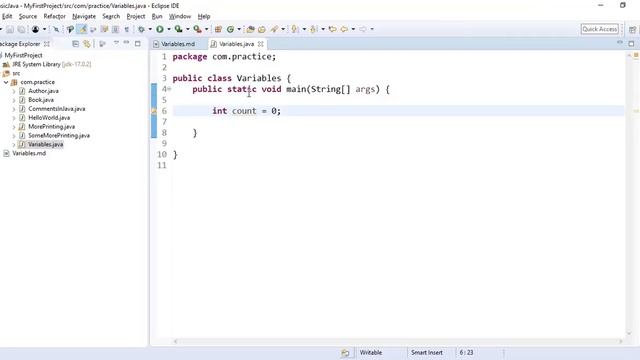640x360 pixels.
Task: Click the Coverage launch icon
Action: tap(178, 29)
